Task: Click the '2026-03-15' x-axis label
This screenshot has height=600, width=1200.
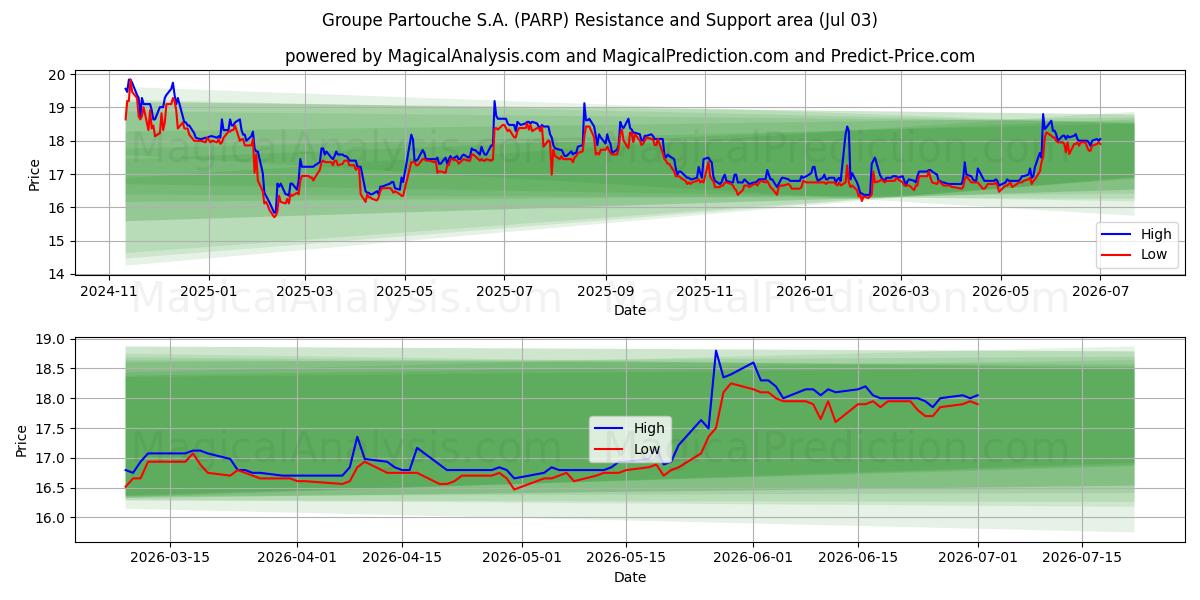Action: coord(169,558)
